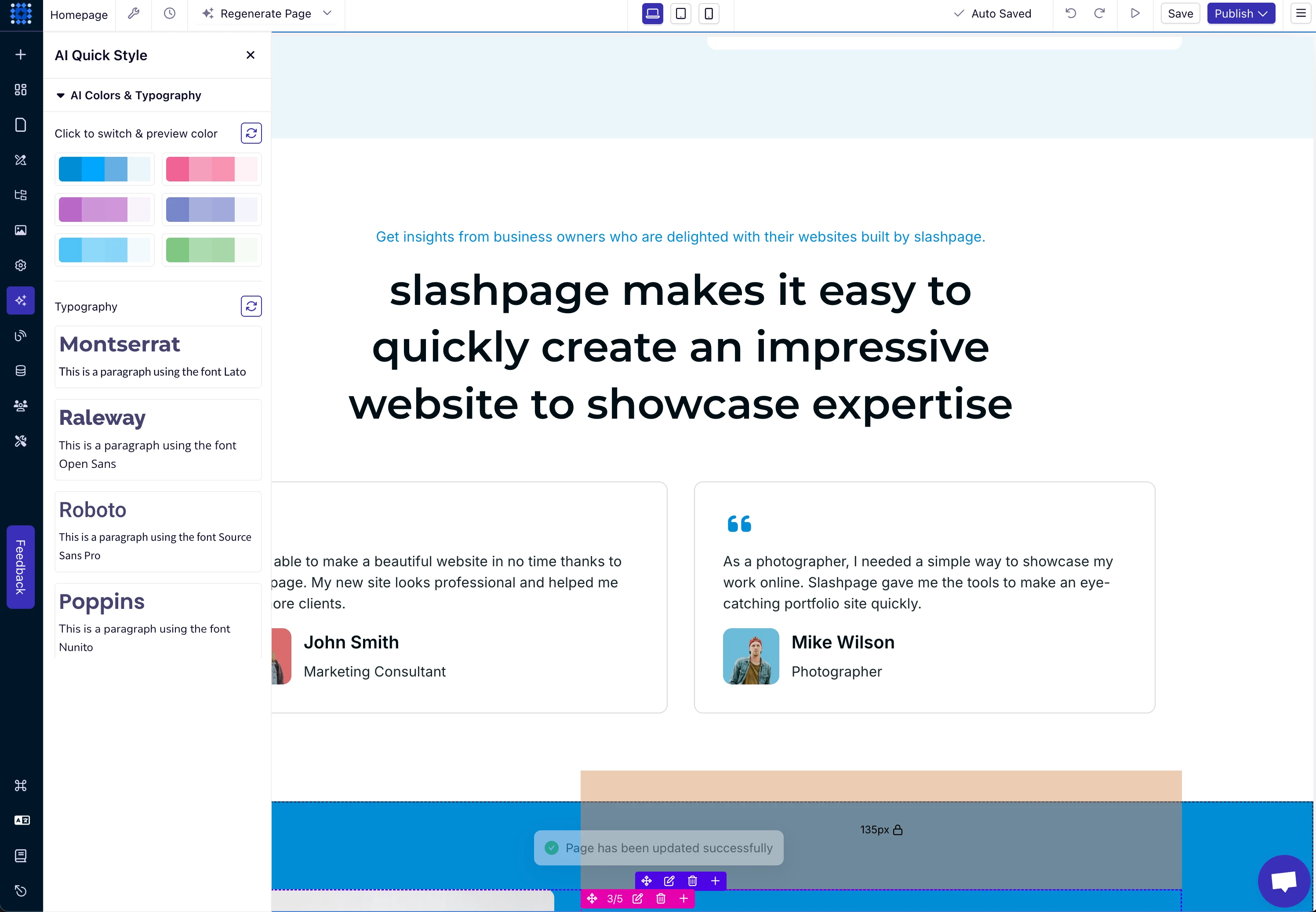Switch to tablet preview mode
This screenshot has height=912, width=1316.
coord(680,13)
